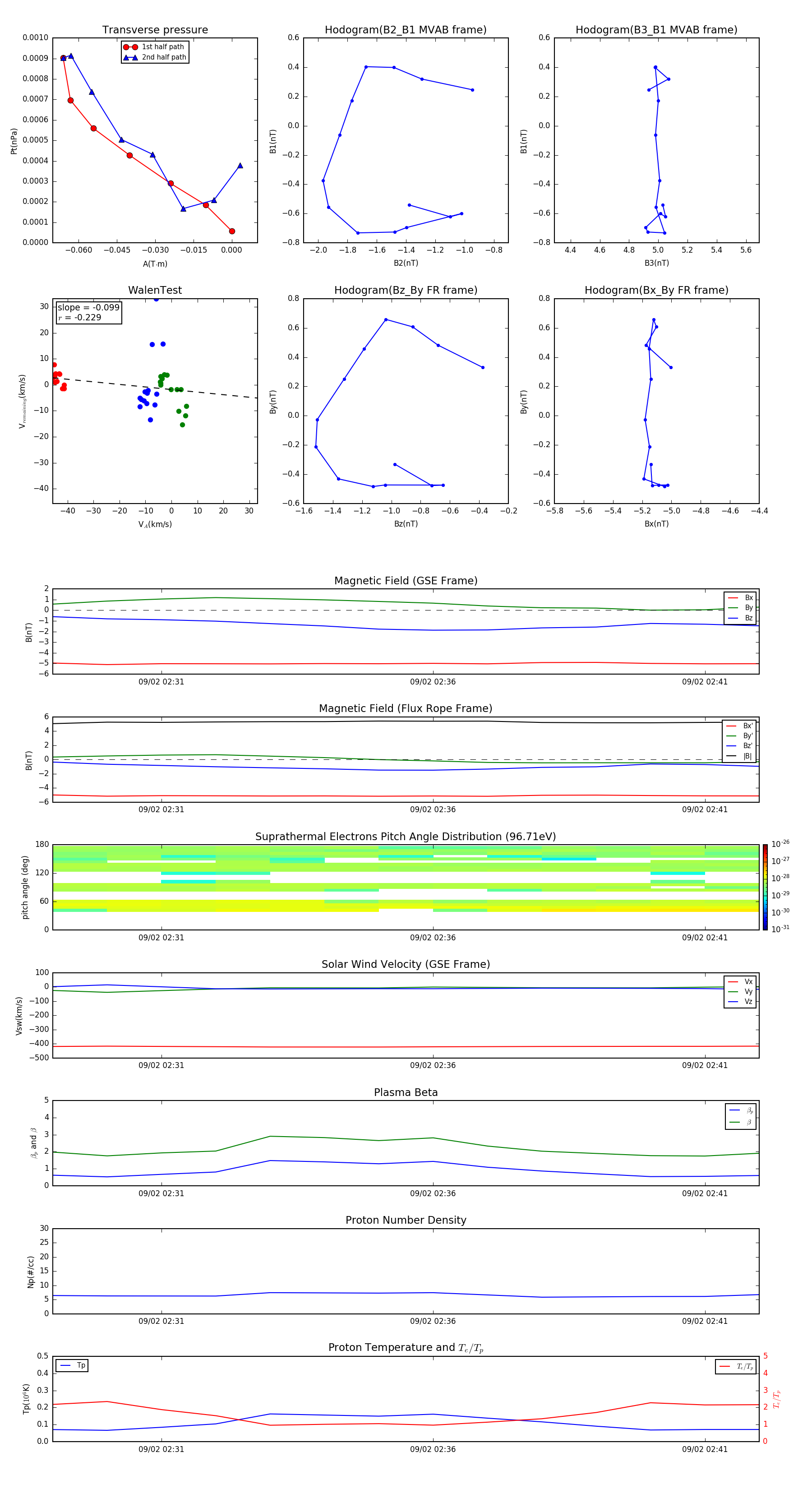Click the red Te/Tp right axis label
812x1489 pixels.
click(777, 1399)
